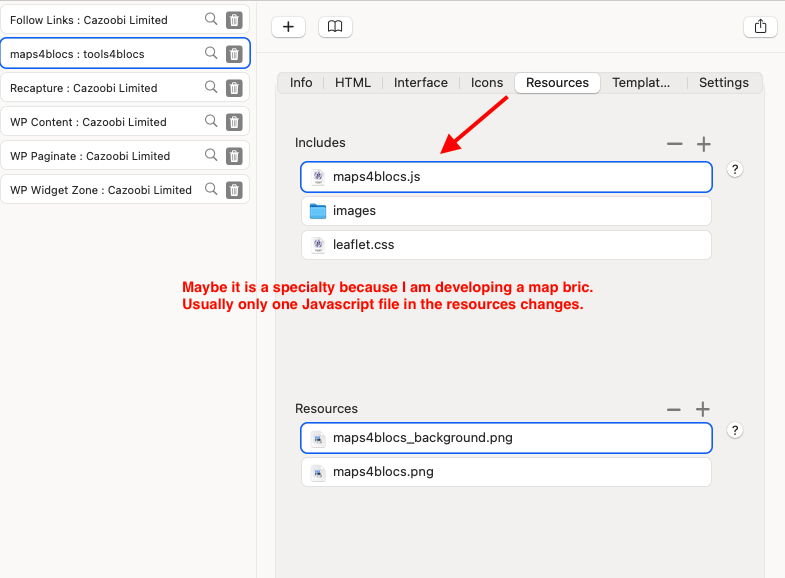Click the share/export icon in toolbar
Viewport: 785px width, 578px height.
coord(760,27)
